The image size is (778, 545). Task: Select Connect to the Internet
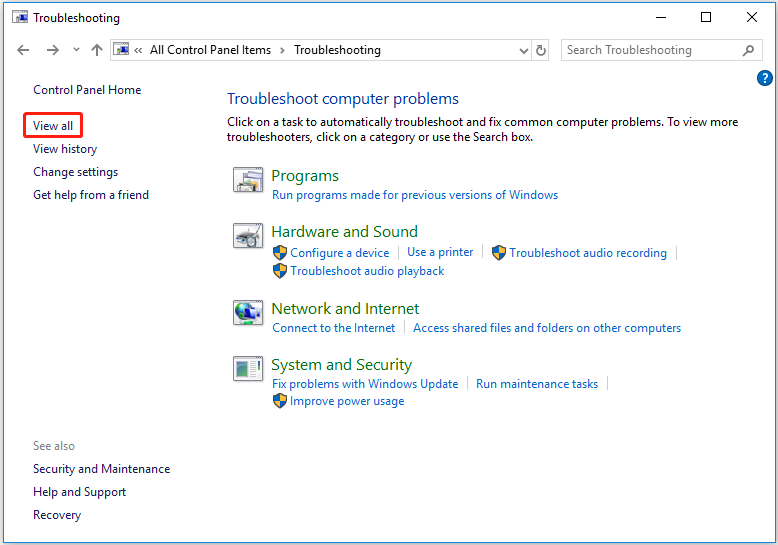(x=333, y=328)
